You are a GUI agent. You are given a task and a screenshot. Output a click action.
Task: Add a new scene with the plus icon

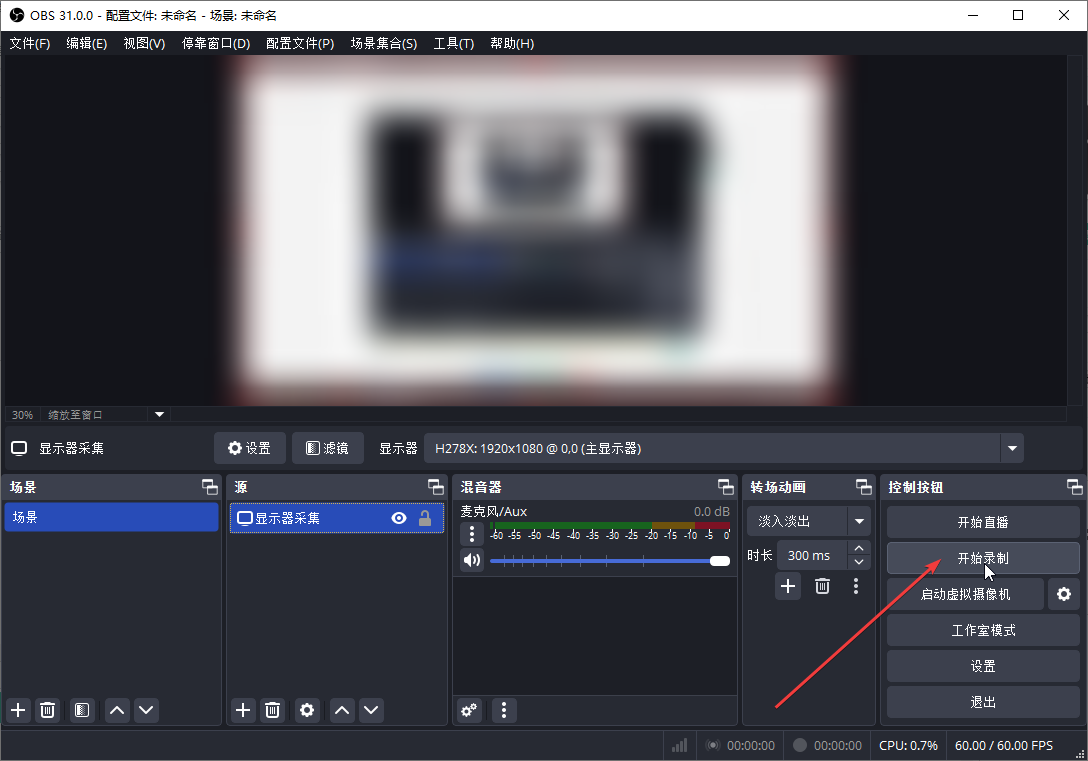coord(17,710)
